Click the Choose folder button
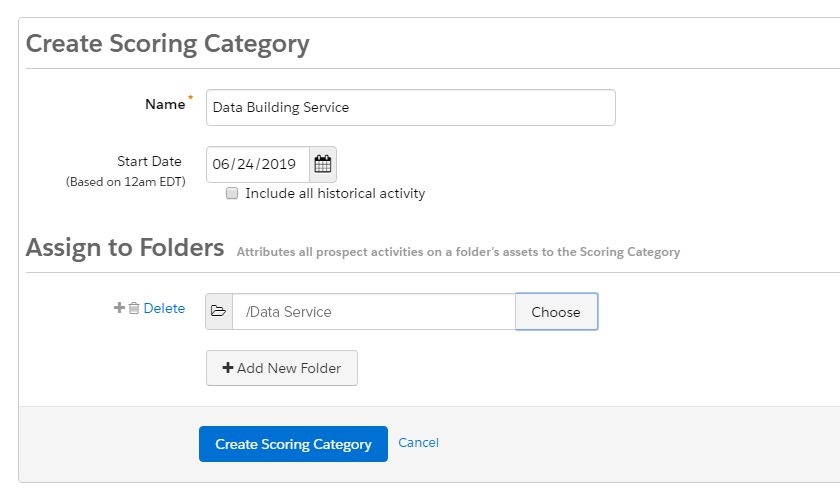 [x=557, y=312]
